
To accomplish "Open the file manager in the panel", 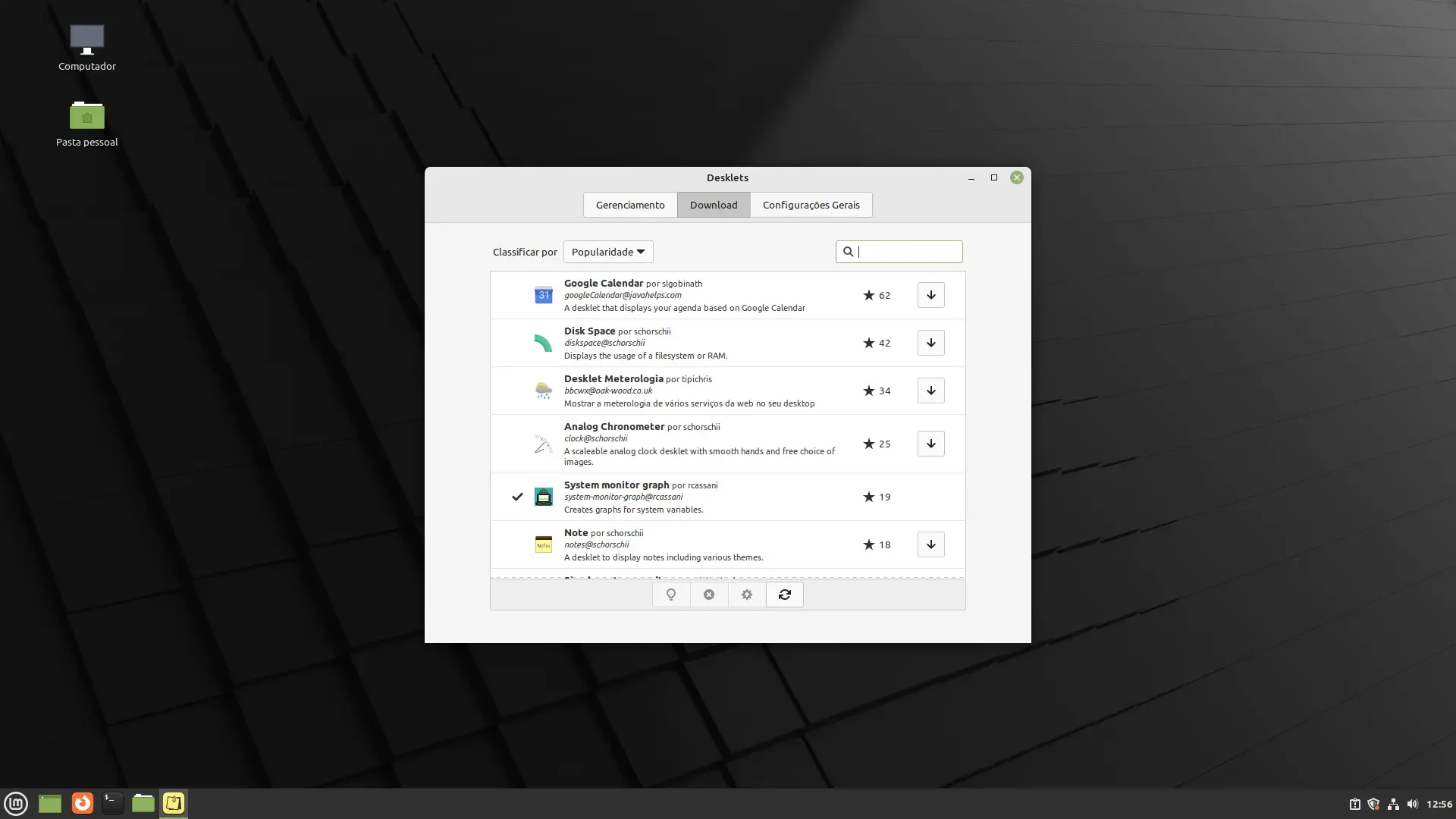I will [x=143, y=803].
